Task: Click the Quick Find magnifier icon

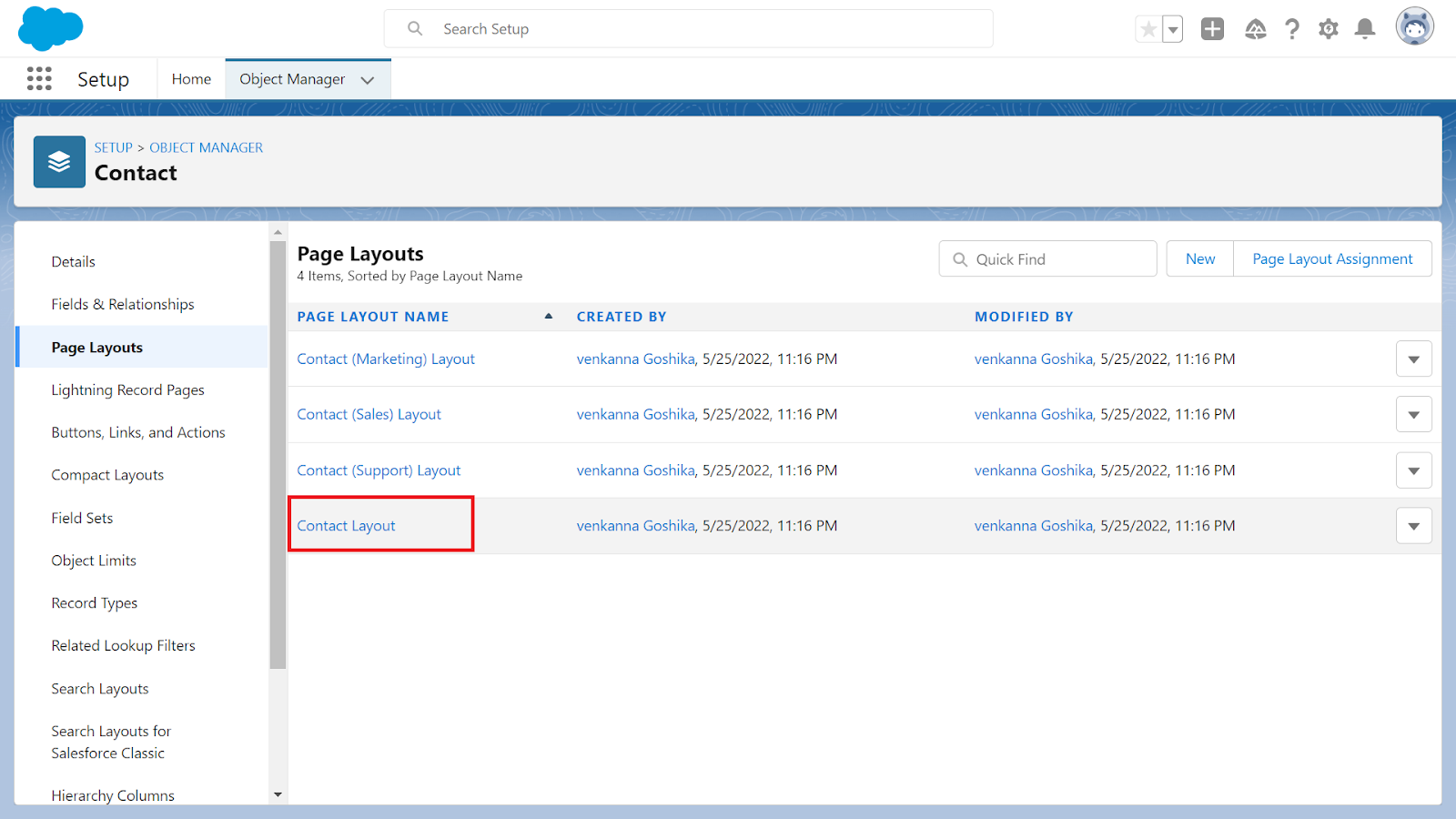Action: pyautogui.click(x=960, y=259)
